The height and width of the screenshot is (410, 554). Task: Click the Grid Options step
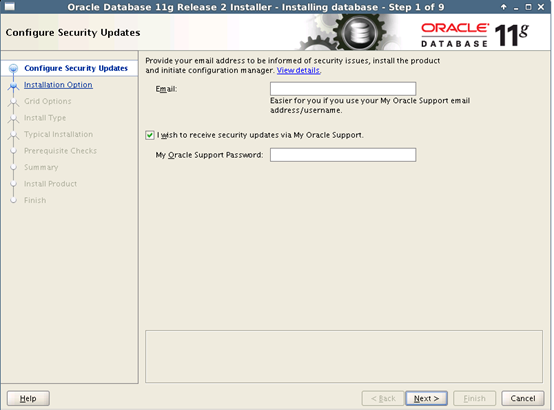[x=48, y=101]
